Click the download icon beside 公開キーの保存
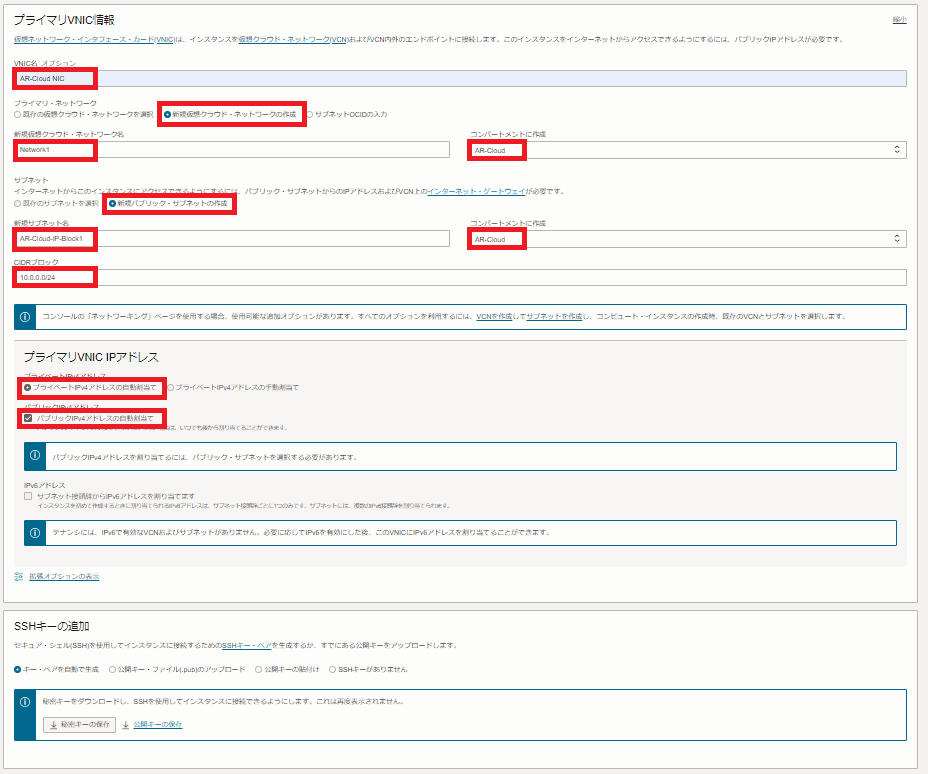The image size is (928, 774). (126, 724)
